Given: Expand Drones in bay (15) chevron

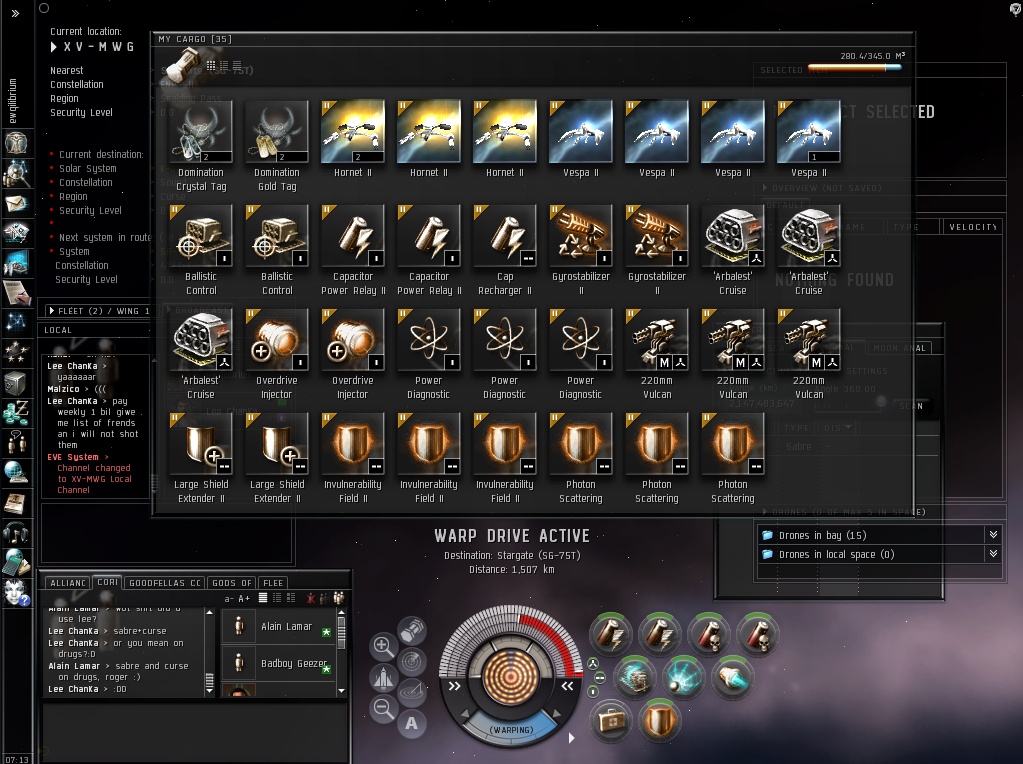Looking at the screenshot, I should click(993, 535).
